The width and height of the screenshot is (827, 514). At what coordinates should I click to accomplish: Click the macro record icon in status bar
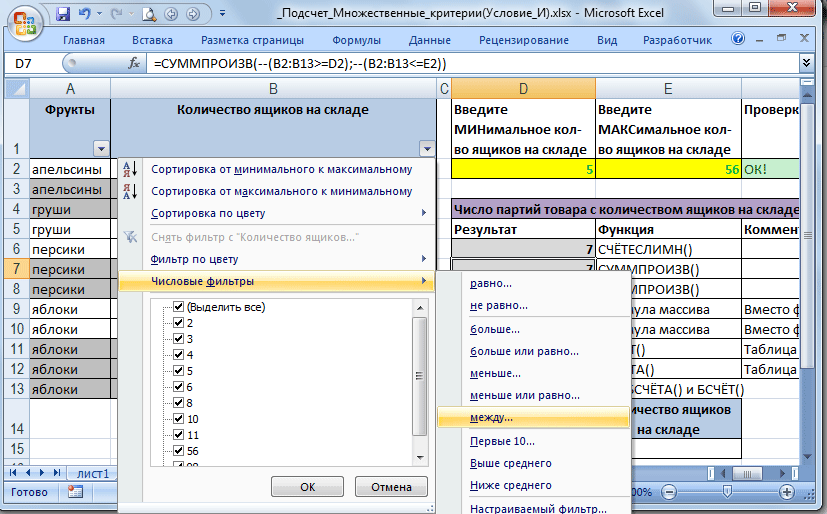pyautogui.click(x=75, y=492)
